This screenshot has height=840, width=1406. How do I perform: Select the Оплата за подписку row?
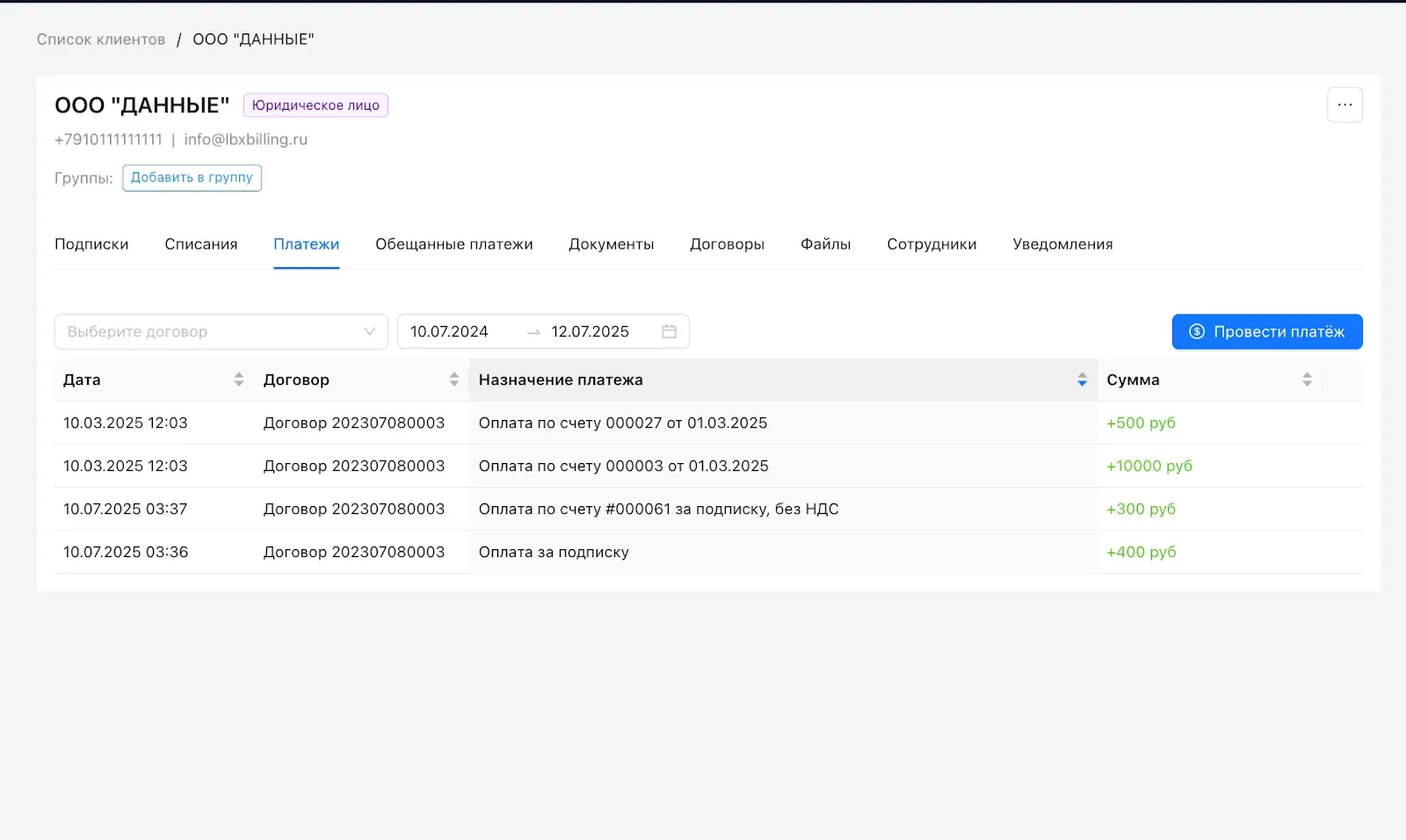point(708,552)
